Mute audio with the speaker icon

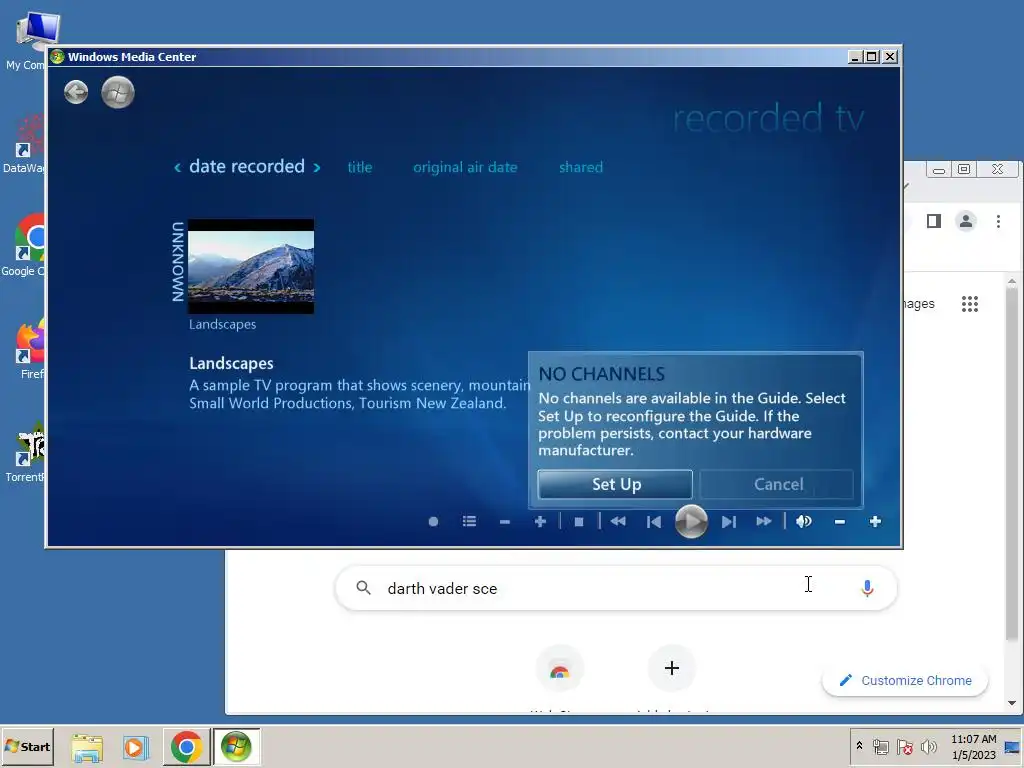(x=804, y=521)
